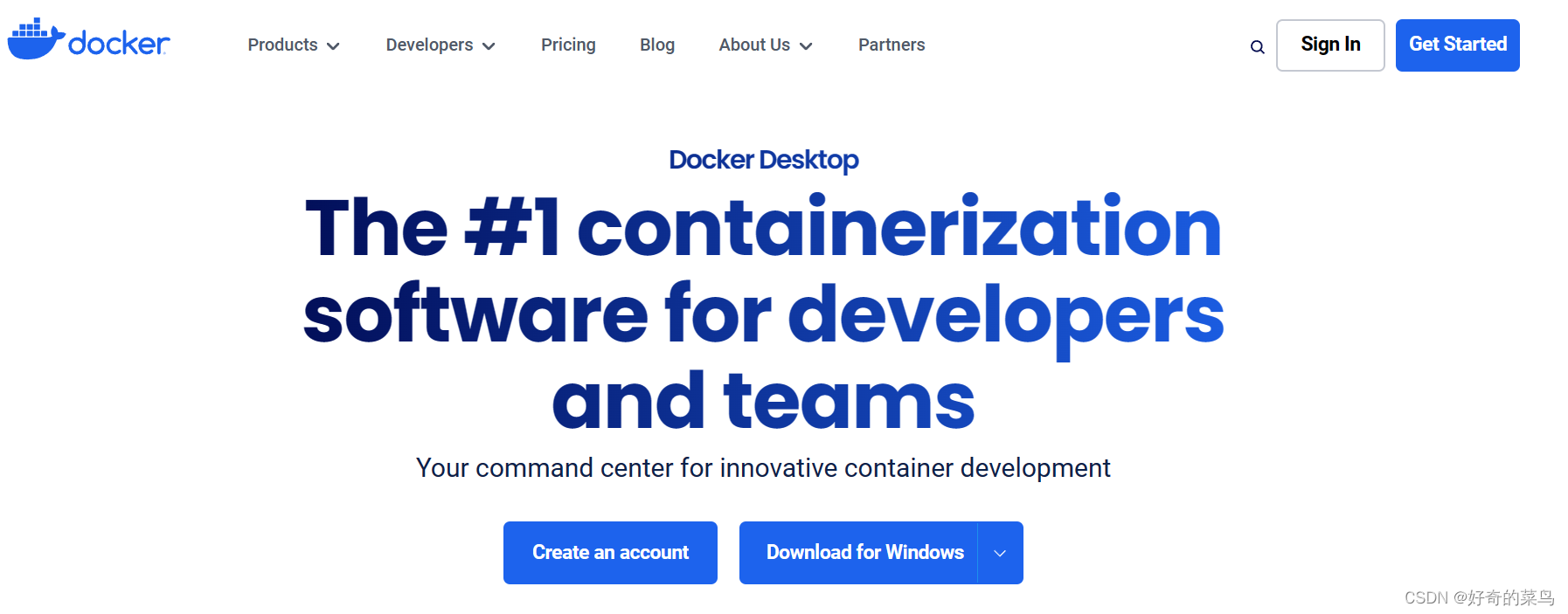Click the Get Started button
This screenshot has width=1568, height=614.
click(1457, 45)
